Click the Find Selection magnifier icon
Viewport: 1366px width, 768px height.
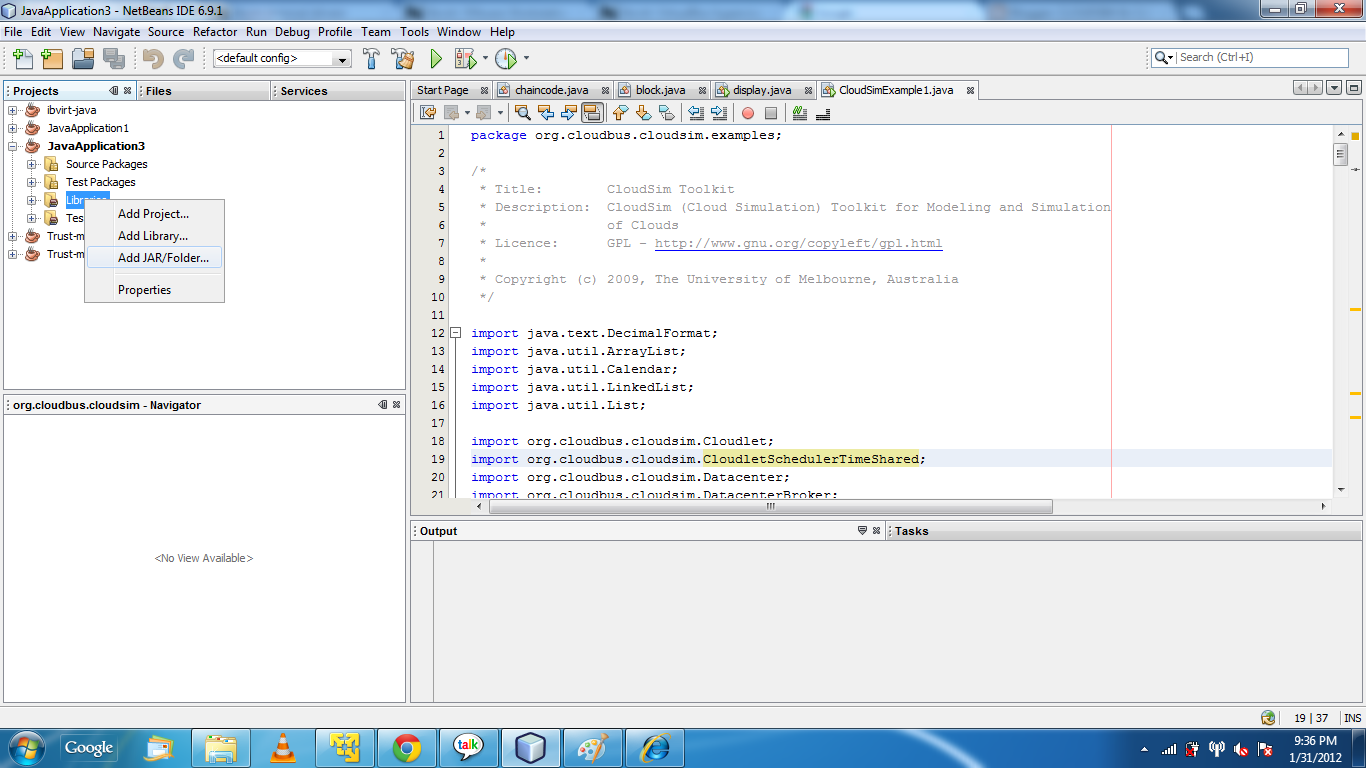coord(522,112)
